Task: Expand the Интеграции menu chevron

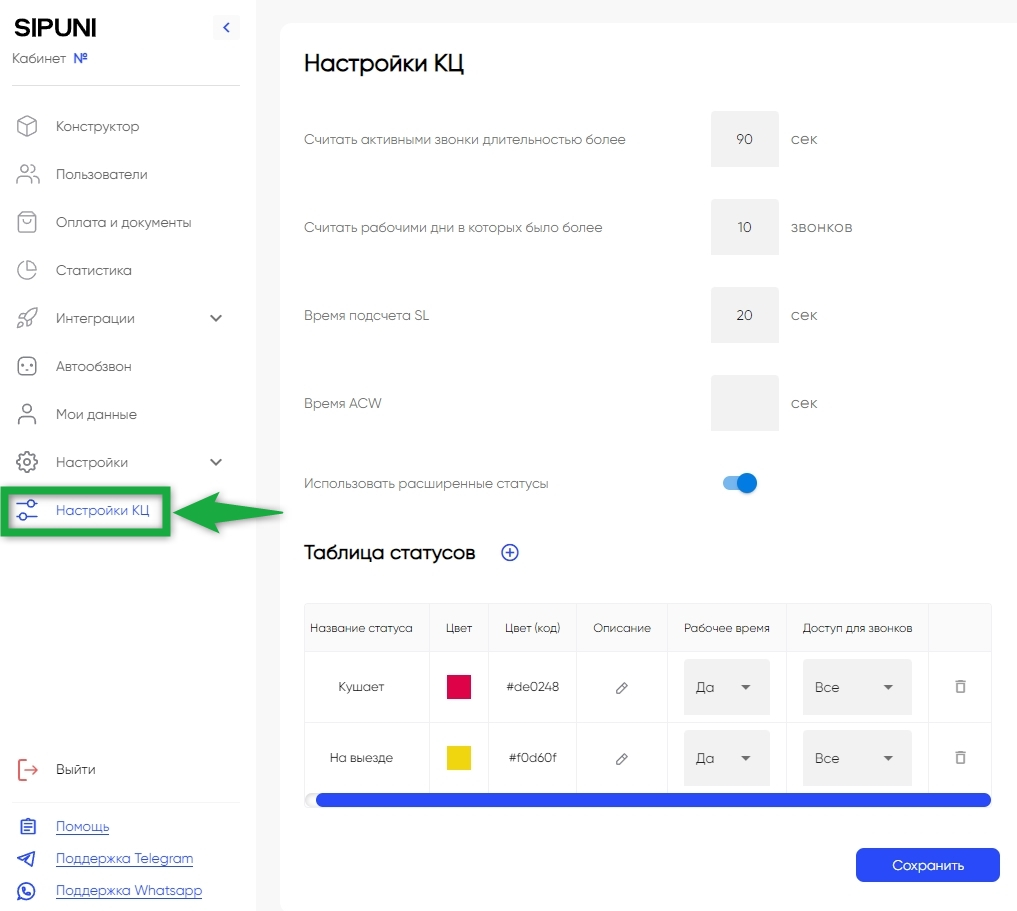Action: 216,318
